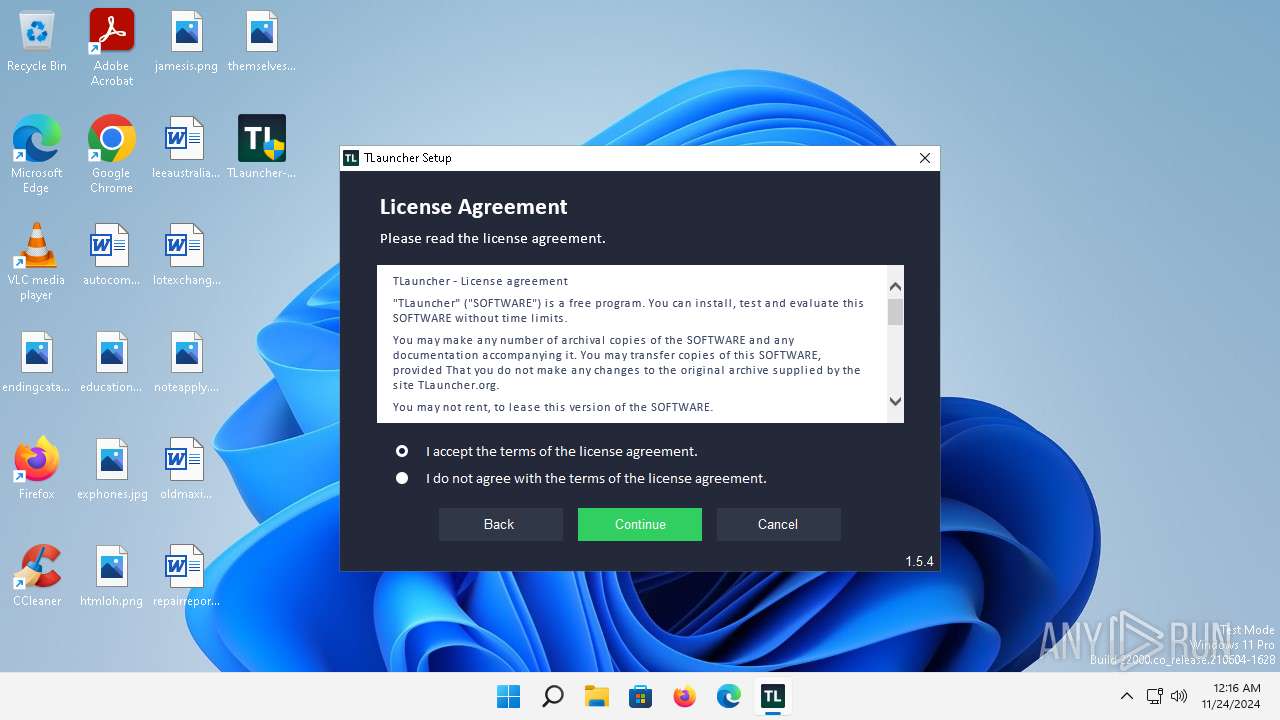
Task: Select the oldmaxi Word document icon
Action: click(x=187, y=468)
